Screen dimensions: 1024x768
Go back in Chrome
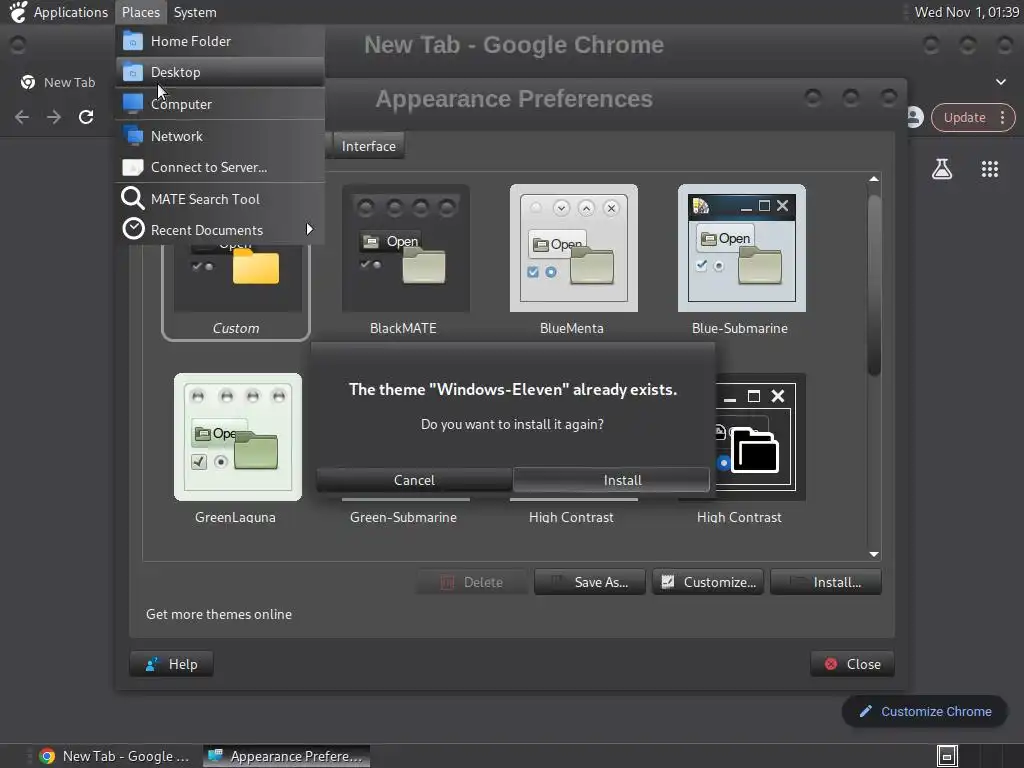[x=22, y=117]
